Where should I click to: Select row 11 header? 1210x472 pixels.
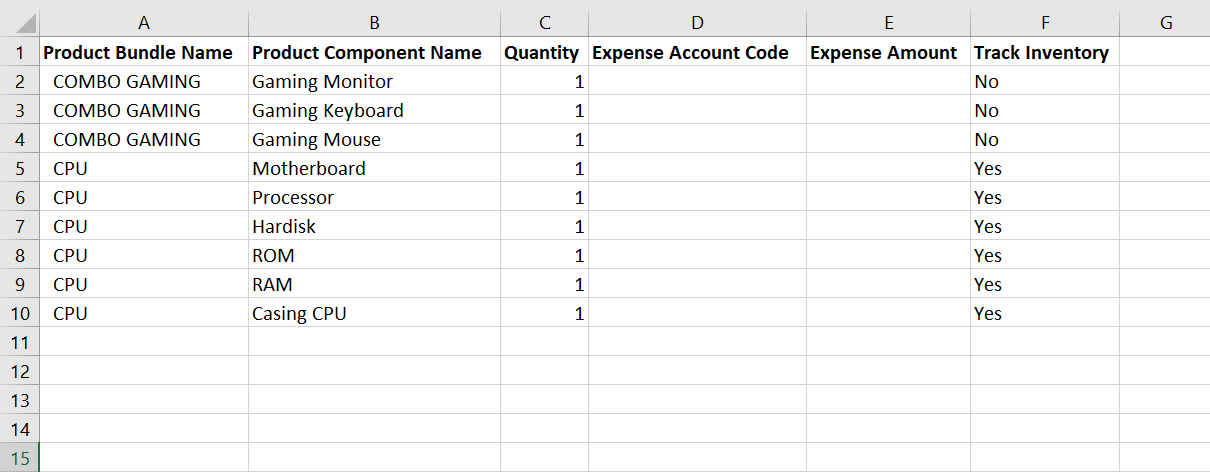point(20,343)
